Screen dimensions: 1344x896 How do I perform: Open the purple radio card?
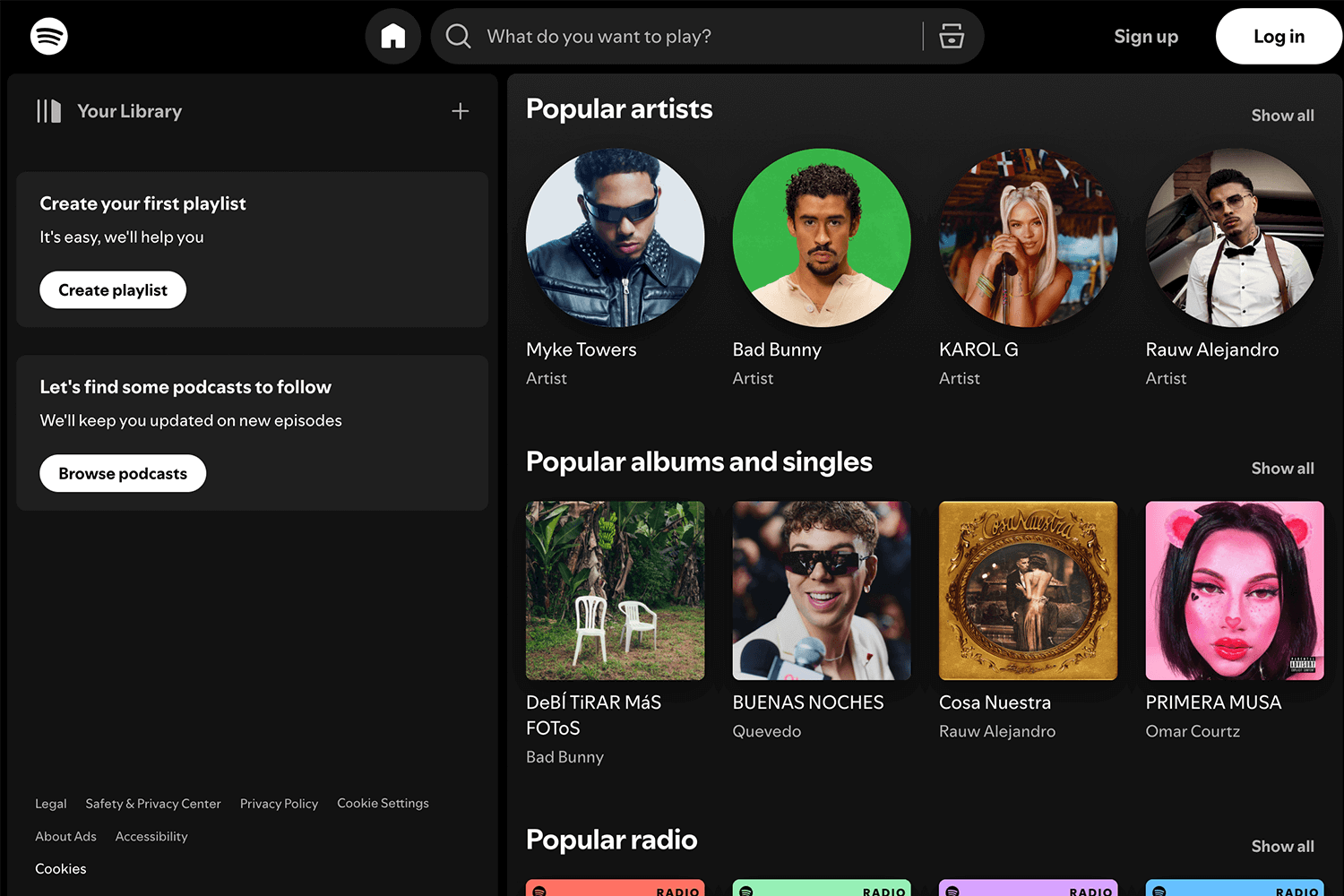point(1029,888)
